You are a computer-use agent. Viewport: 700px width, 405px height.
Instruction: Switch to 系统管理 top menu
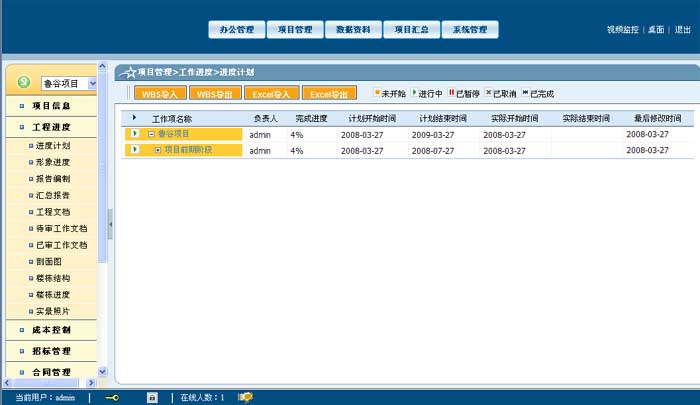(469, 30)
